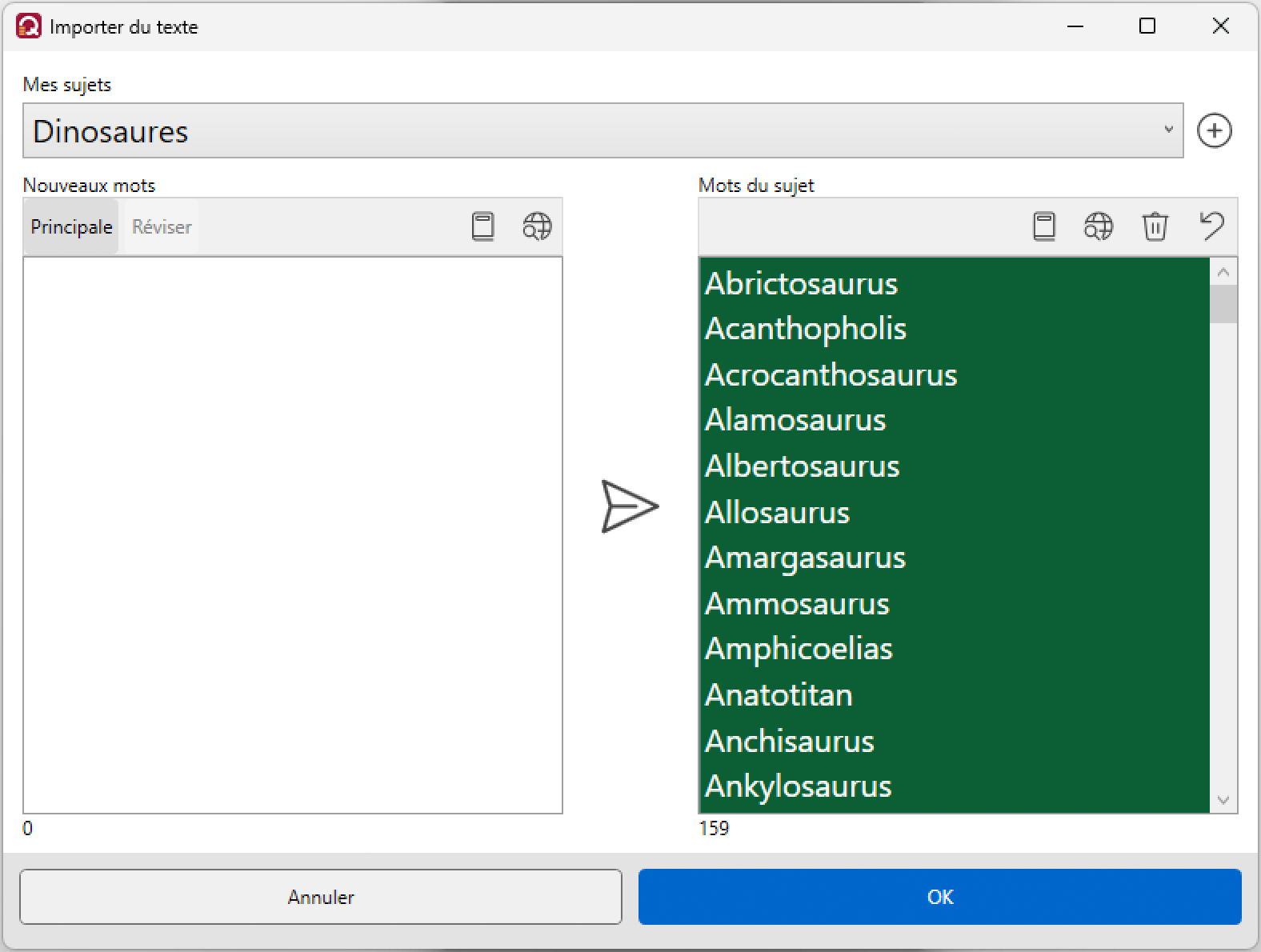This screenshot has width=1261, height=952.
Task: Select Acanthopholis in the word list
Action: (954, 329)
